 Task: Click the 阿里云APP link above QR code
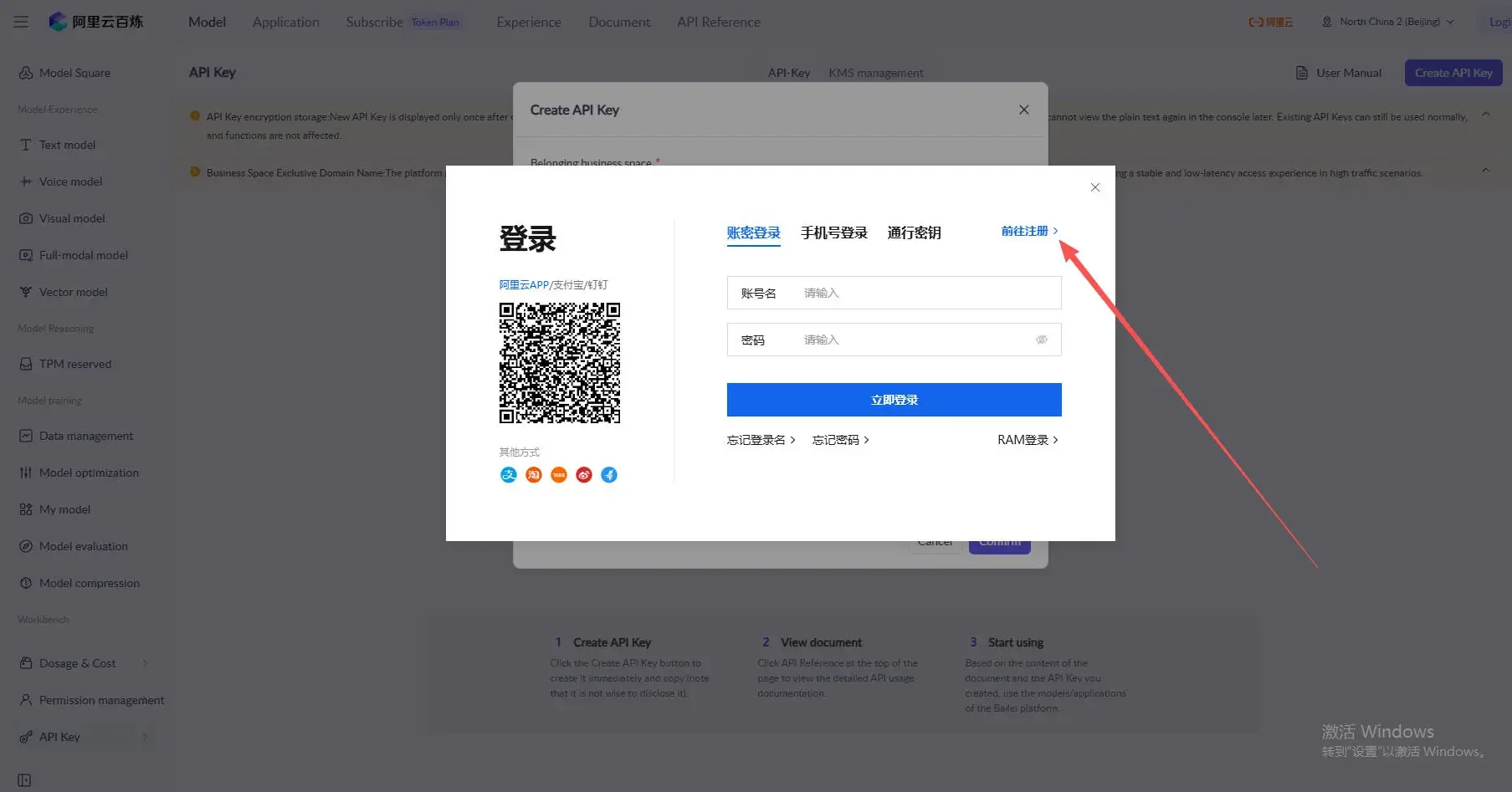point(524,285)
